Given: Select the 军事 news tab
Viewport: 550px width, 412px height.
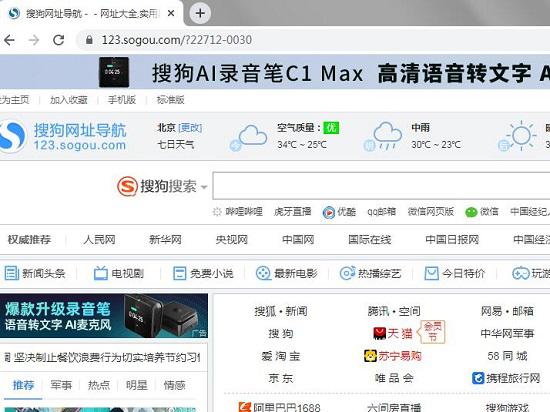Looking at the screenshot, I should pyautogui.click(x=61, y=385).
